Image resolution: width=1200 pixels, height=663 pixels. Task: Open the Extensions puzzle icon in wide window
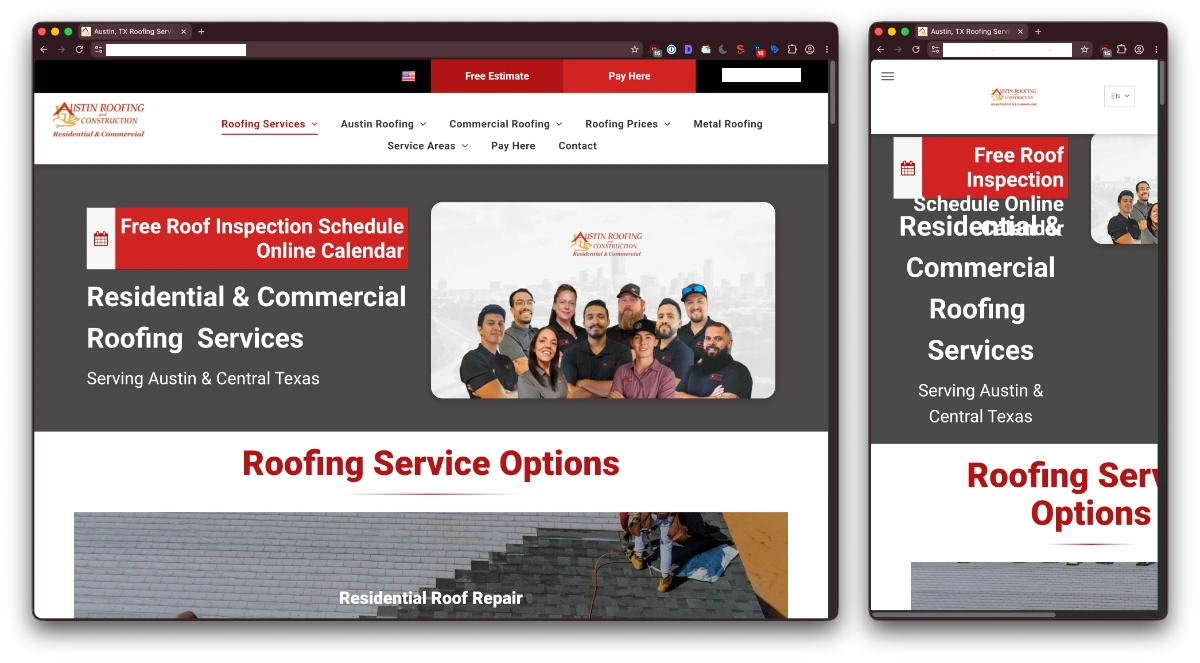pyautogui.click(x=792, y=49)
